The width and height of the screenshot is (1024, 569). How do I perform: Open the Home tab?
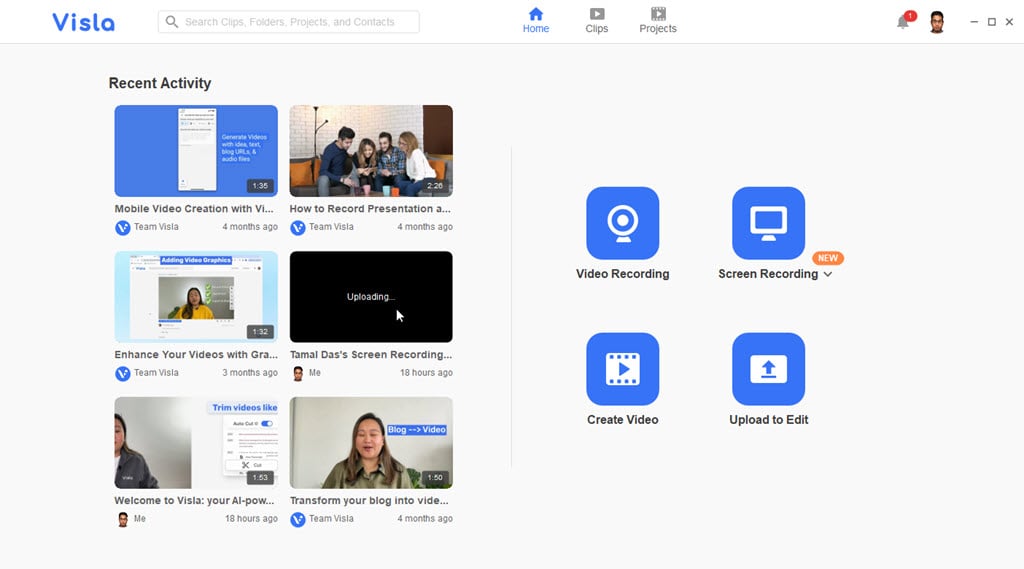click(x=536, y=20)
